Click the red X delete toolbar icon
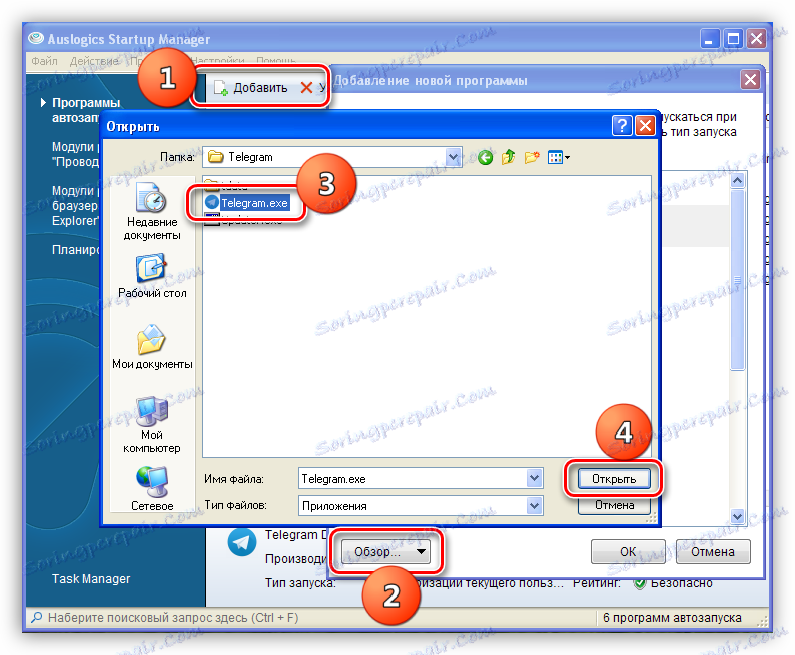 (306, 88)
